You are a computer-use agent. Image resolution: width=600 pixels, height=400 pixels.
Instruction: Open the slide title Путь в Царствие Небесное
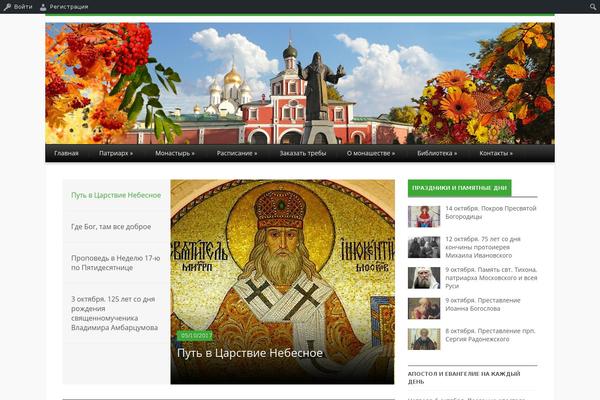click(250, 353)
